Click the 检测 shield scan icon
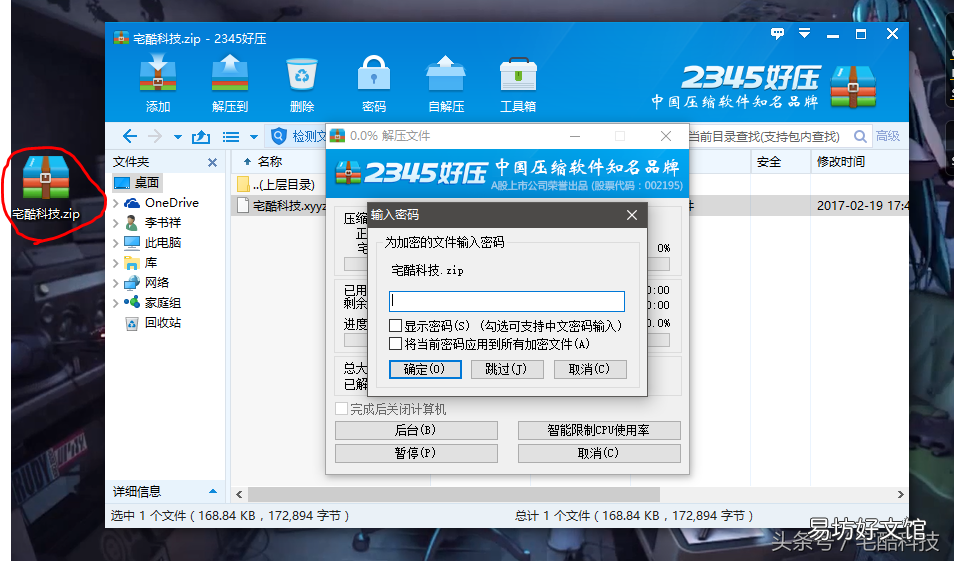954x561 pixels. click(x=279, y=136)
